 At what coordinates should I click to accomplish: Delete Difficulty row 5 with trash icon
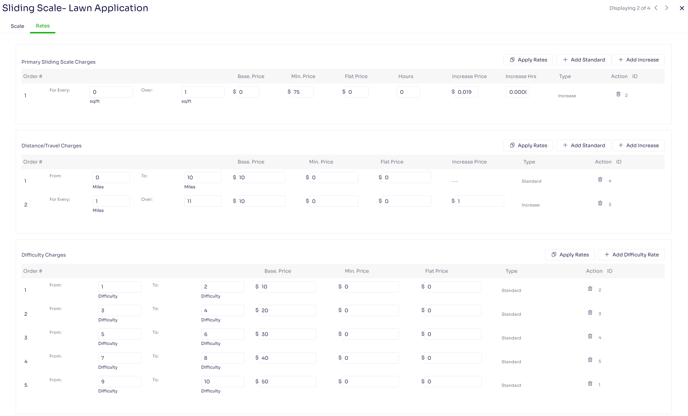click(590, 384)
